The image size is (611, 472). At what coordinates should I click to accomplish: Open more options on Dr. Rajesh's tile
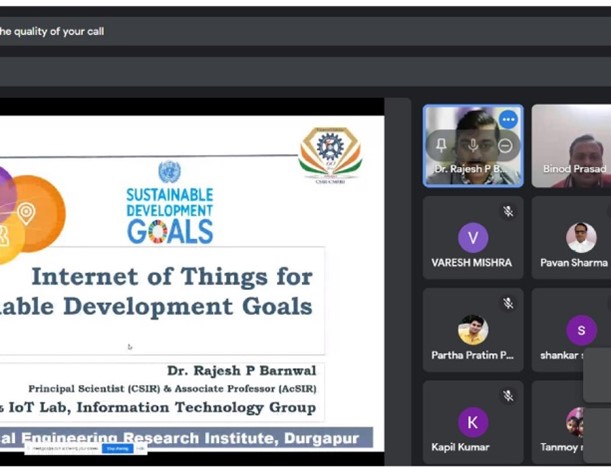(508, 120)
